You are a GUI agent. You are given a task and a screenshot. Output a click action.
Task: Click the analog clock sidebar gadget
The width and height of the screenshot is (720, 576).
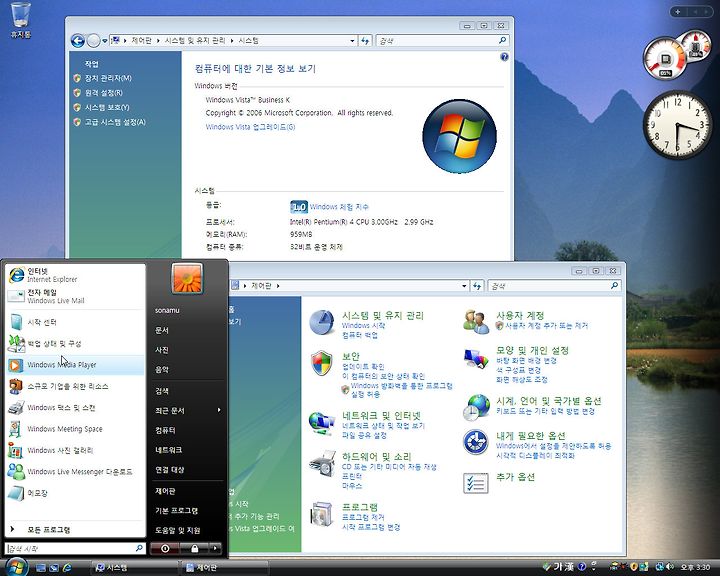coord(677,124)
